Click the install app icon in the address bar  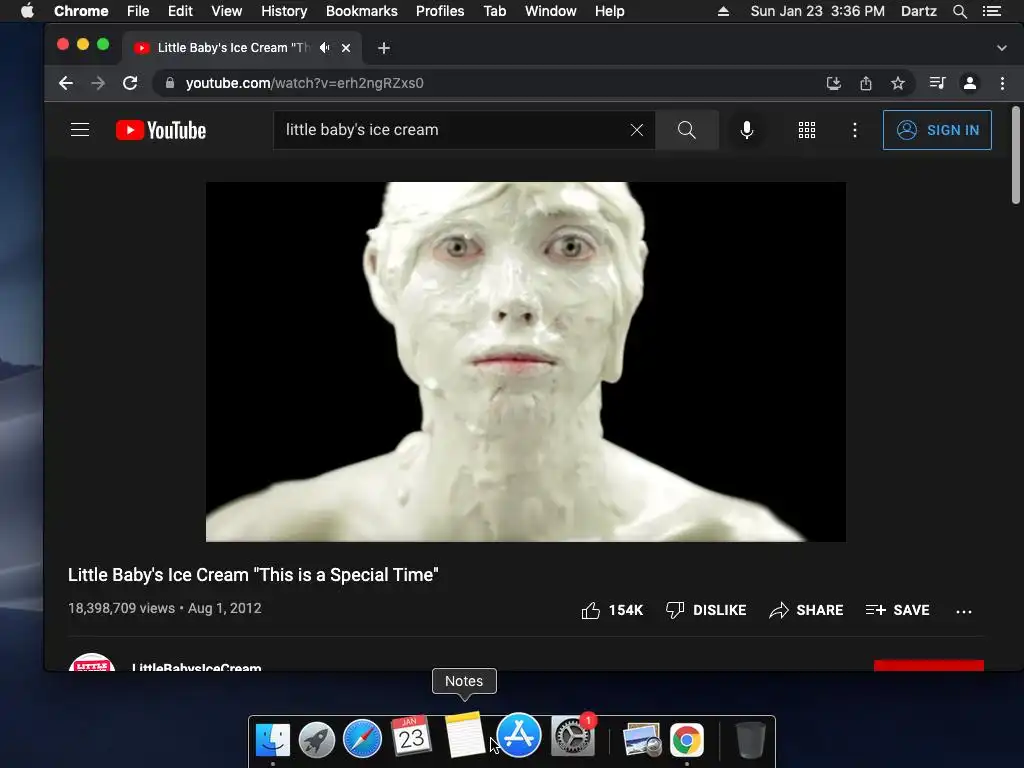coord(833,83)
